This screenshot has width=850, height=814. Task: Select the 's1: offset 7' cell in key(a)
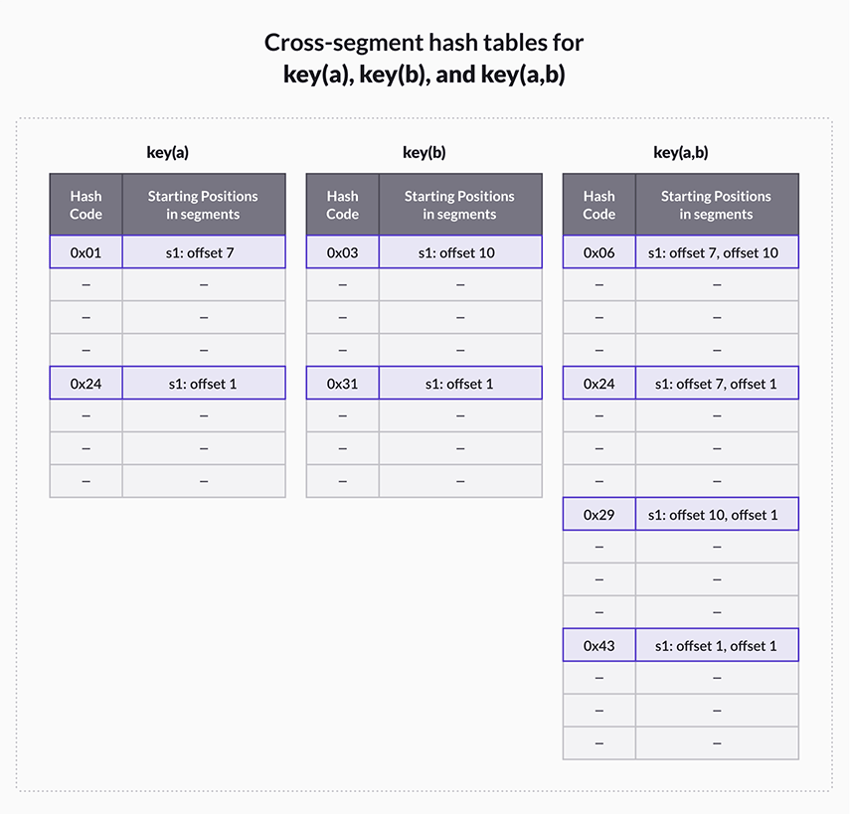[x=203, y=253]
